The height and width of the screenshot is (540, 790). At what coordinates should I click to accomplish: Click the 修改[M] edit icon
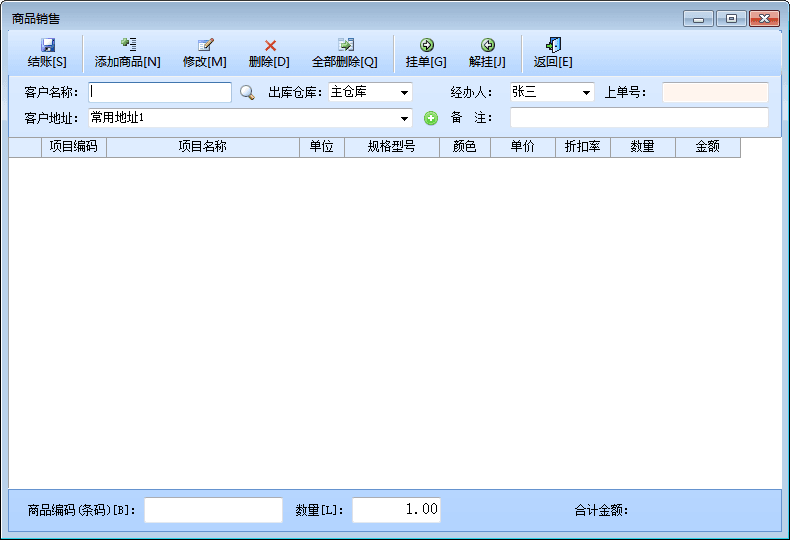(205, 45)
